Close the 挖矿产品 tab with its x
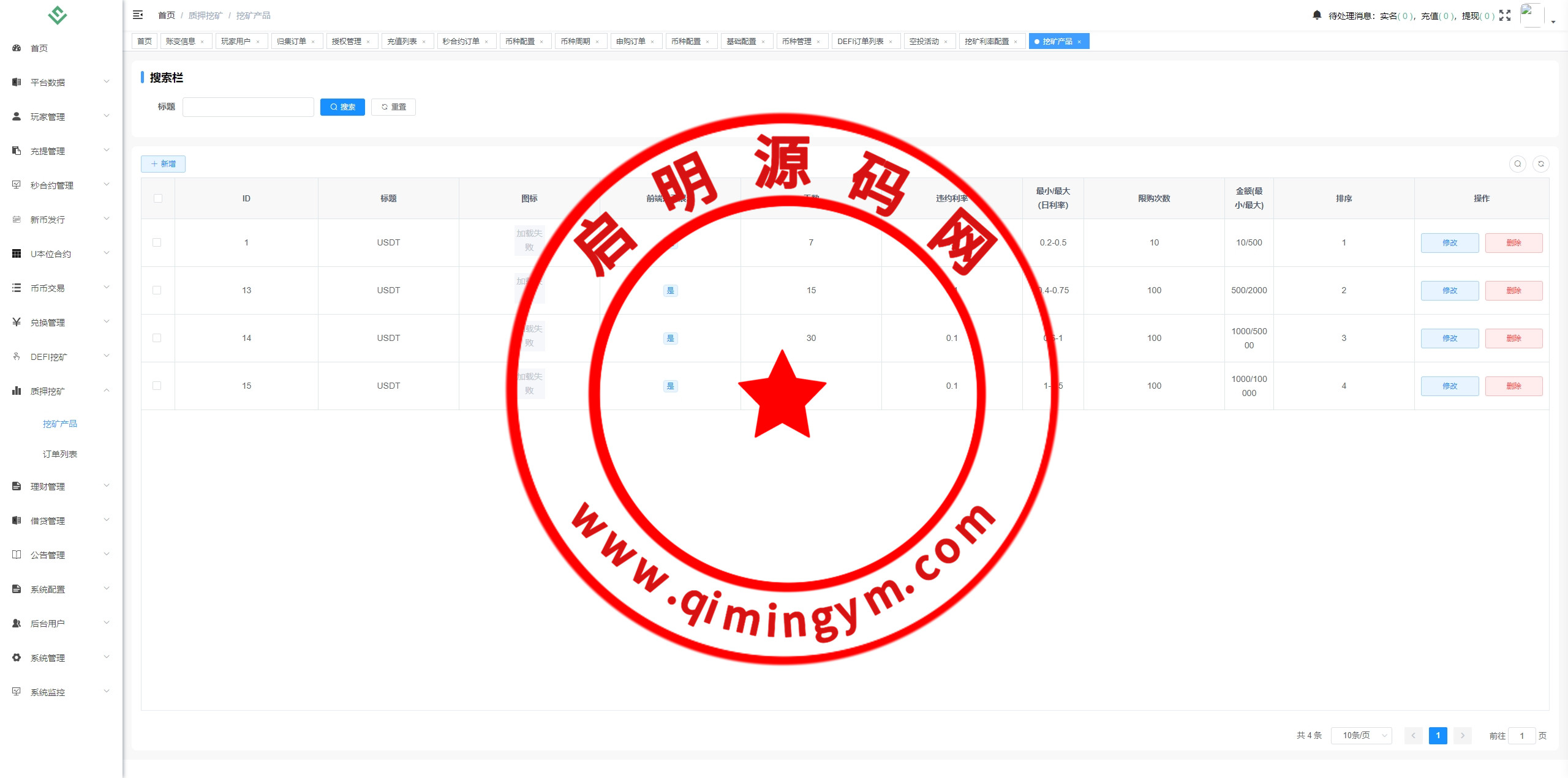Viewport: 1568px width, 778px height. pos(1079,42)
